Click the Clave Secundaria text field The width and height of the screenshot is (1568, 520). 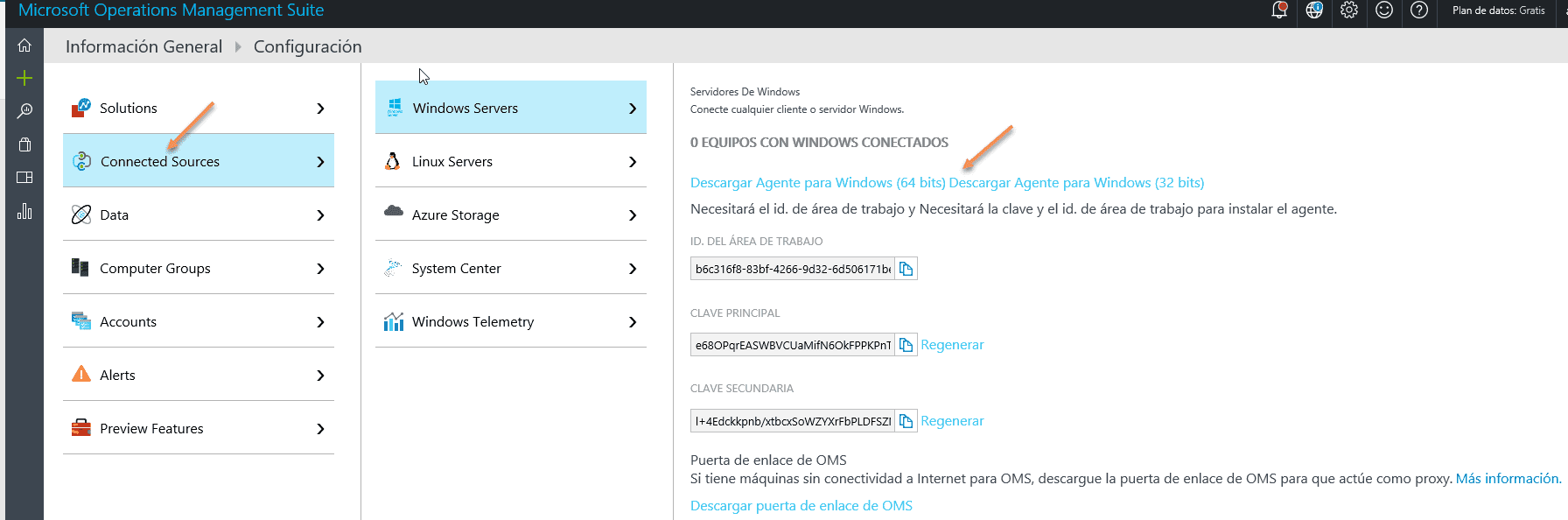pyautogui.click(x=793, y=421)
